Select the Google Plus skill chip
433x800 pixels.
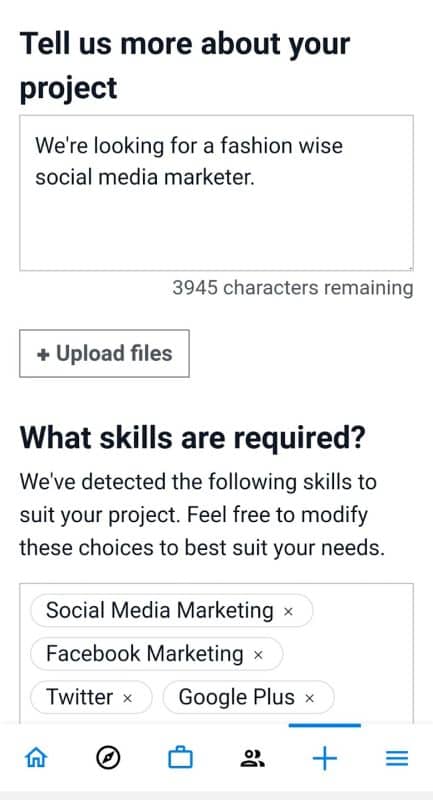(248, 697)
